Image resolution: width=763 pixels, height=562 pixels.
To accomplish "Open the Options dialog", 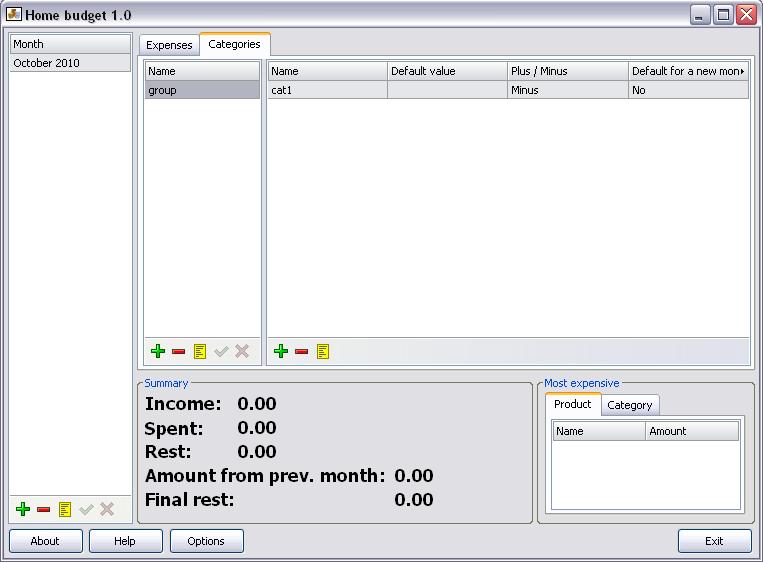I will (x=206, y=541).
